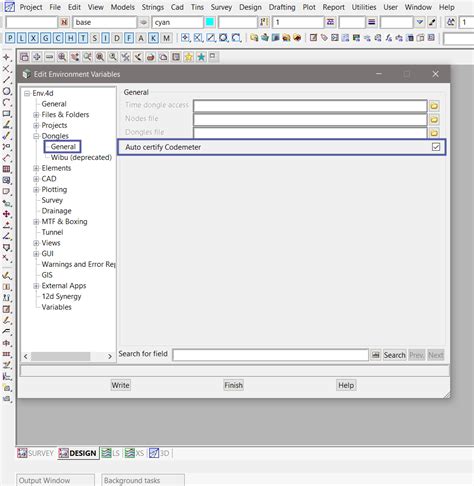Image resolution: width=474 pixels, height=486 pixels.
Task: Toggle the H snap button
Action: tap(70, 38)
